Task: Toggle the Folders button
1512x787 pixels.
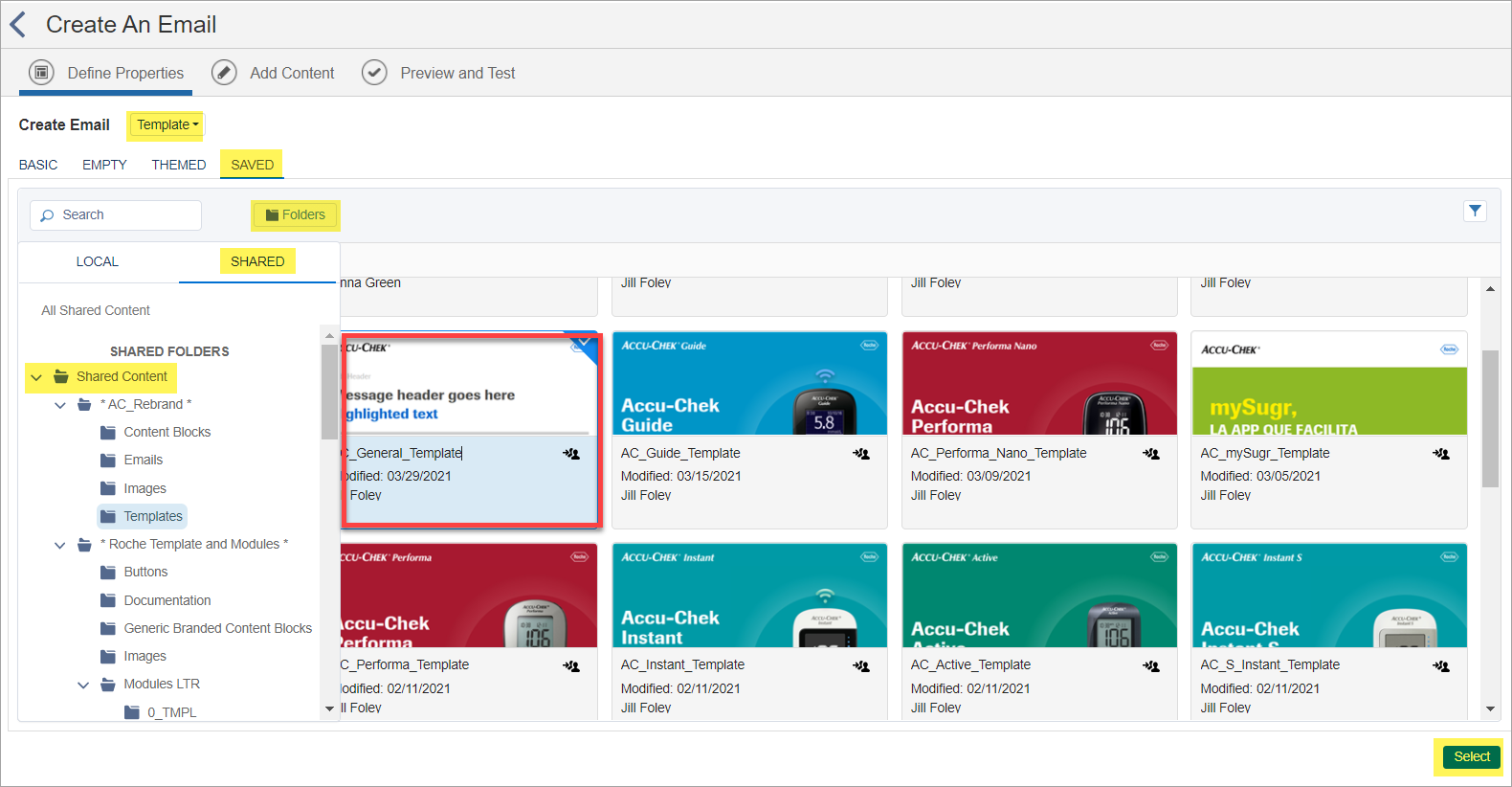Action: (296, 215)
